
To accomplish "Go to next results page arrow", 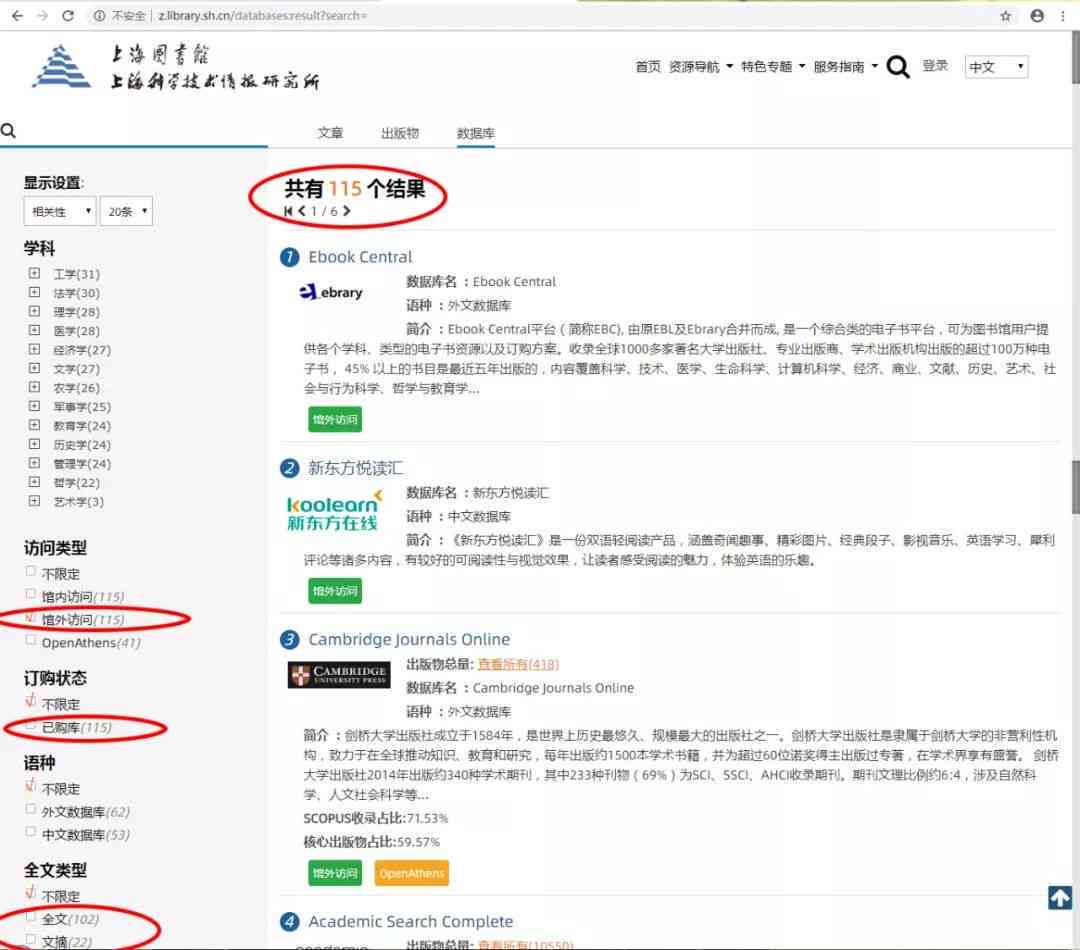I will pyautogui.click(x=346, y=211).
